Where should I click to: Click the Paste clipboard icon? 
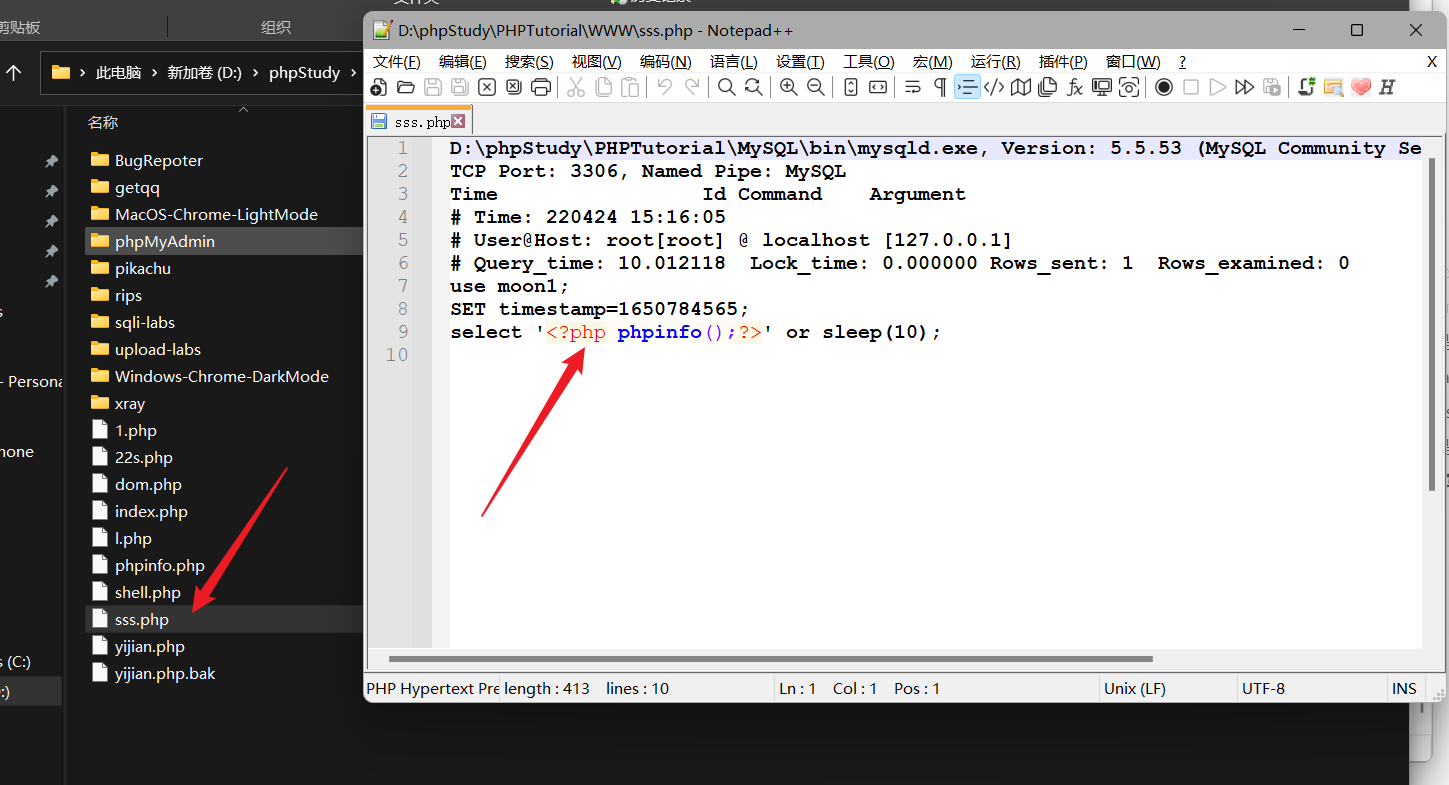click(630, 87)
